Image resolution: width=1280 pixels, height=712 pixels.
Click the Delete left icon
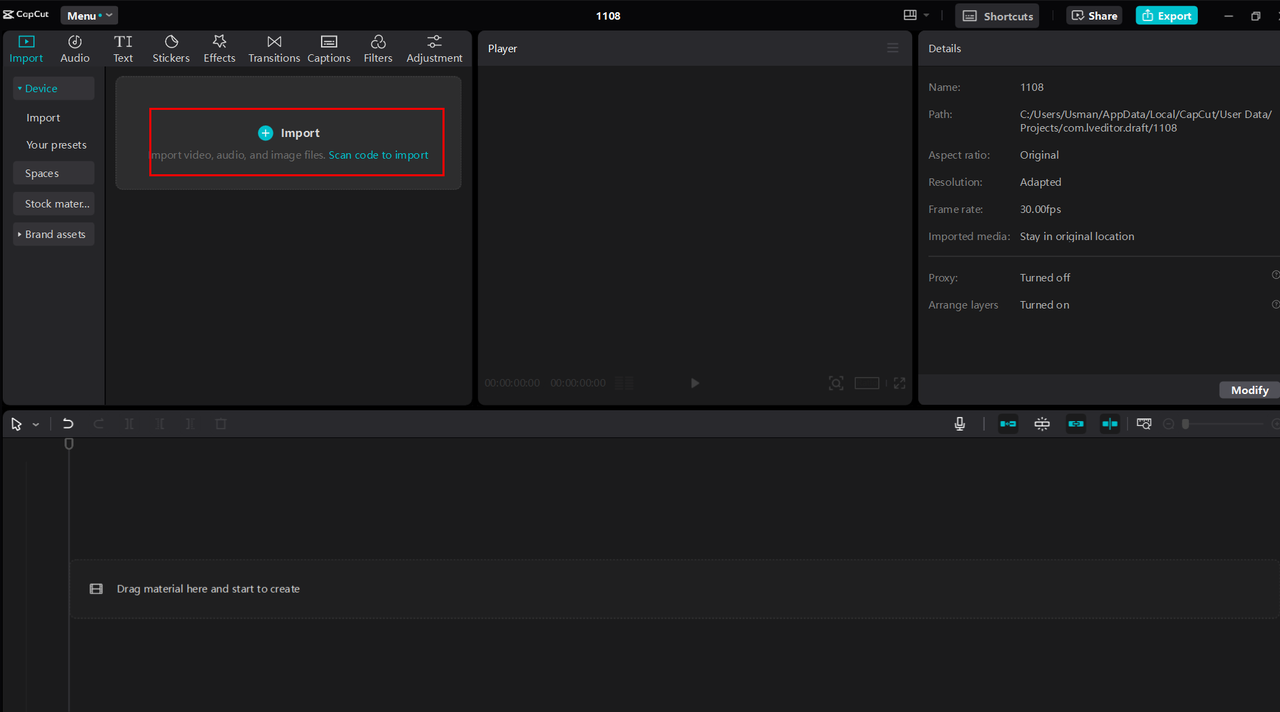(x=160, y=424)
